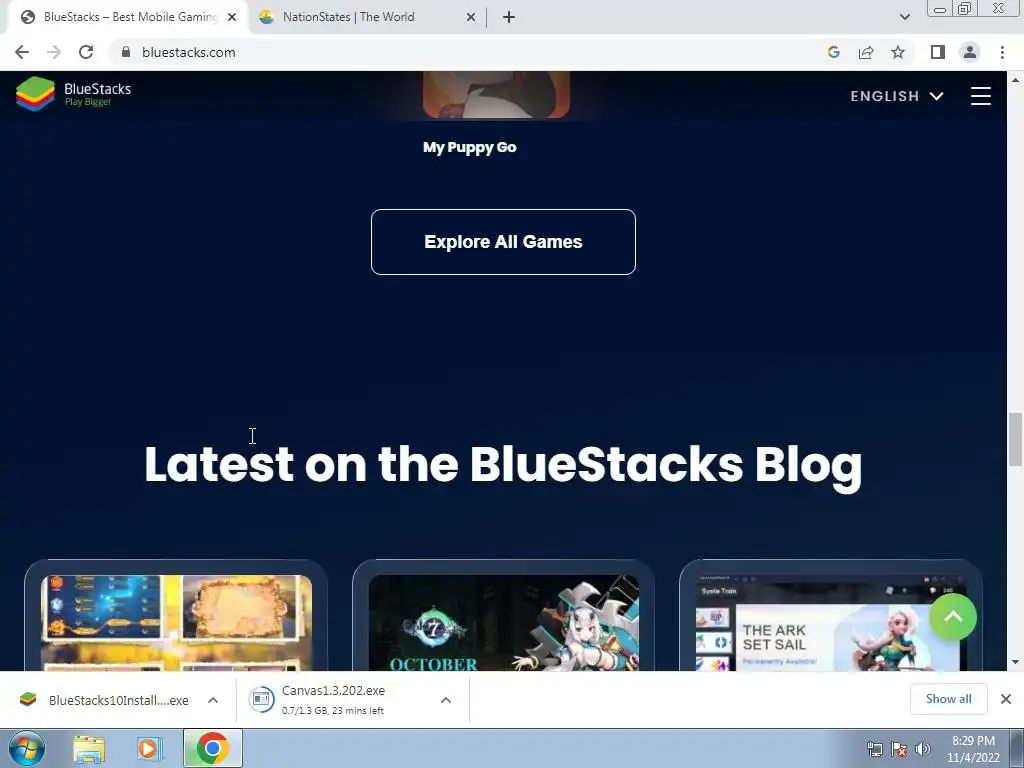Click green scroll-to-top arrow button
1024x768 pixels.
953,617
